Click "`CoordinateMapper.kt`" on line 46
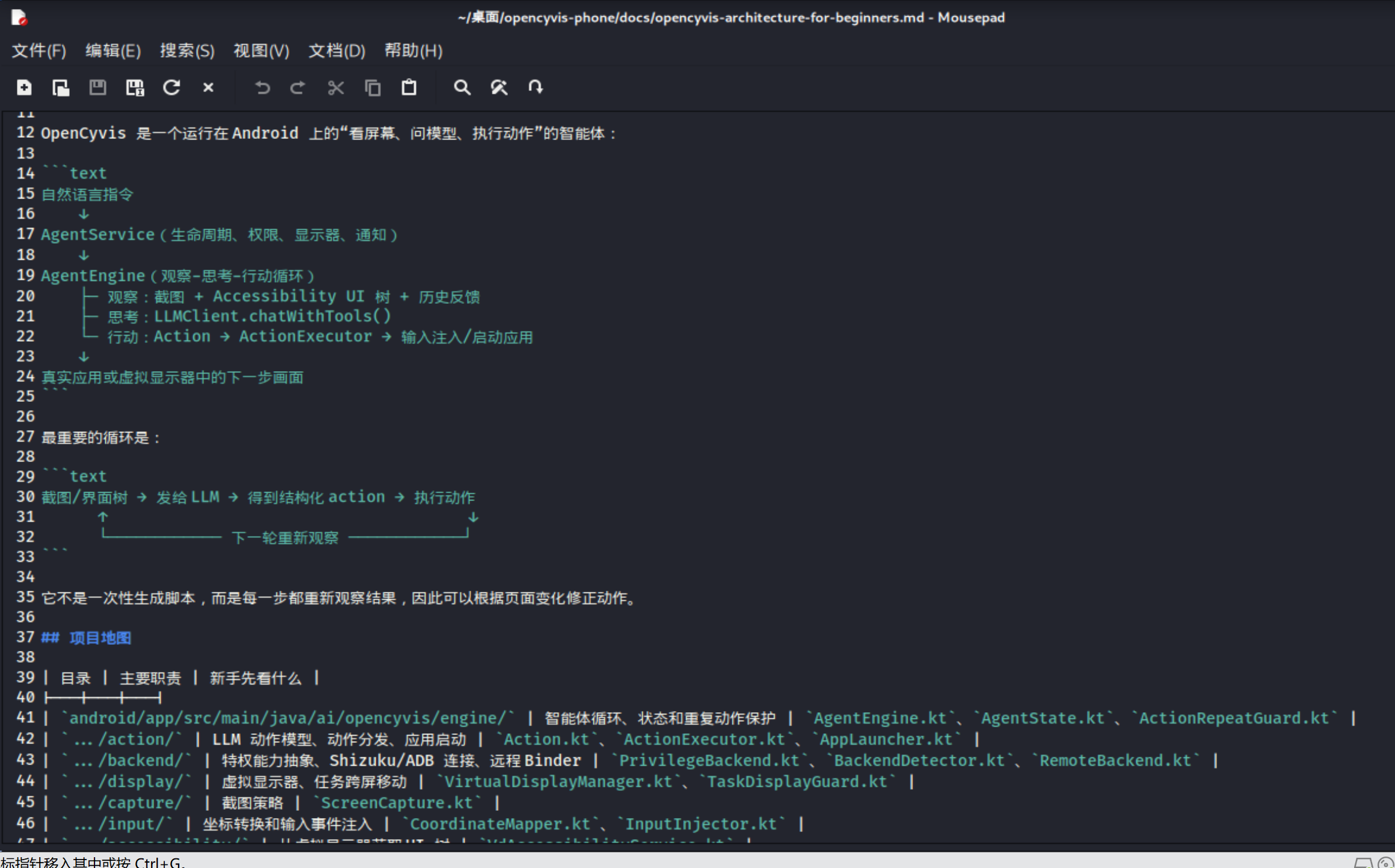The image size is (1395, 868). [x=500, y=823]
